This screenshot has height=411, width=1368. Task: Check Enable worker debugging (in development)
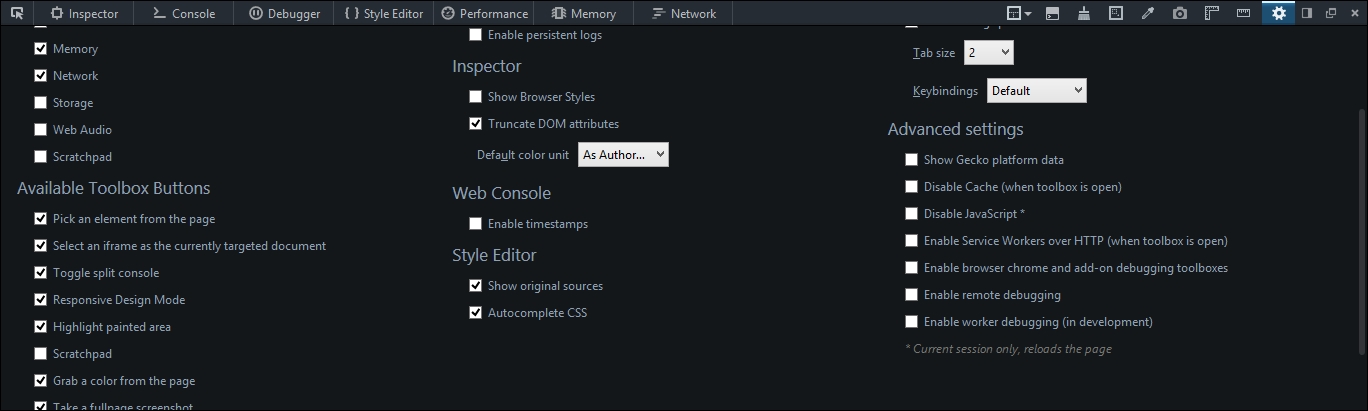[911, 321]
